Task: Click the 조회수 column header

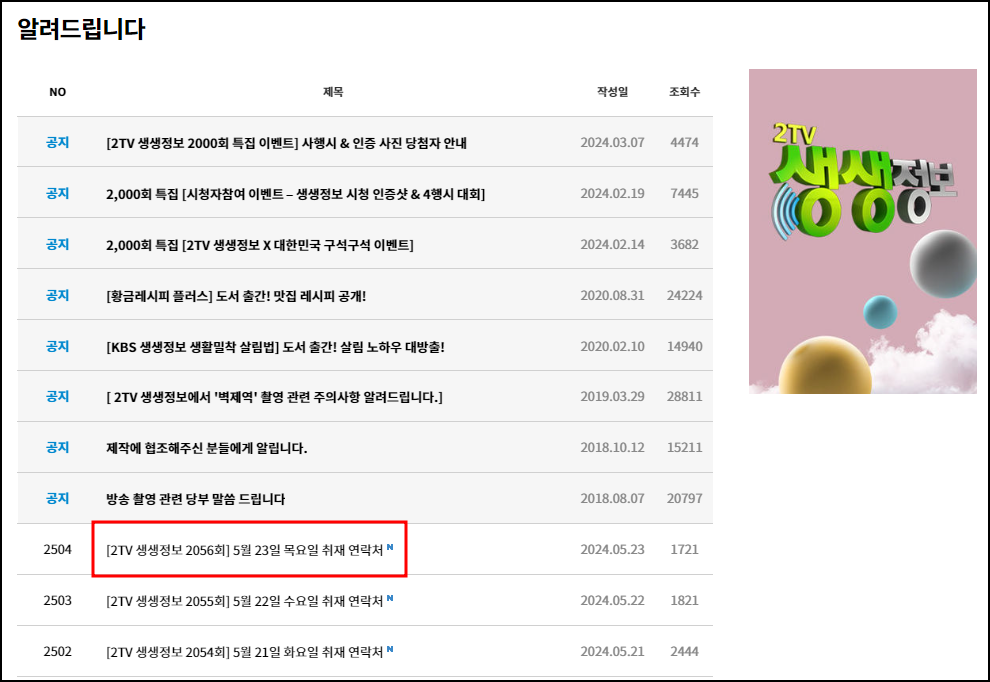Action: 684,92
